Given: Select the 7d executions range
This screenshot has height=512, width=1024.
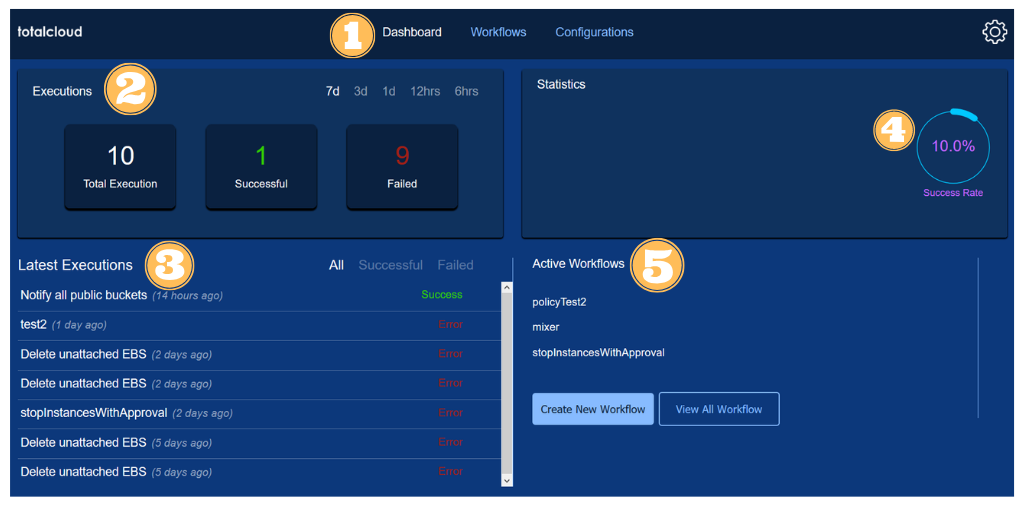Looking at the screenshot, I should coord(333,91).
